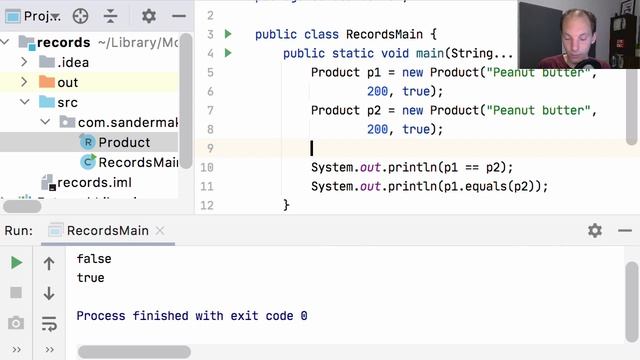Viewport: 640px width, 360px height.
Task: Select the out folder row
Action: pos(89,82)
